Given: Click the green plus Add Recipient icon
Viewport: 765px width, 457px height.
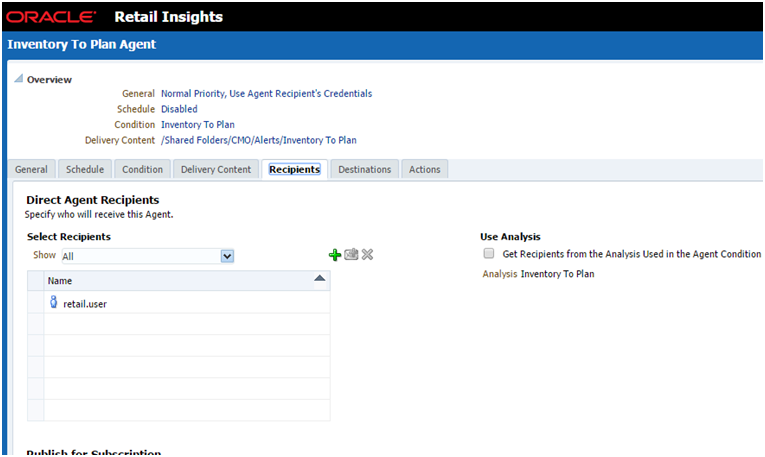Looking at the screenshot, I should [335, 255].
